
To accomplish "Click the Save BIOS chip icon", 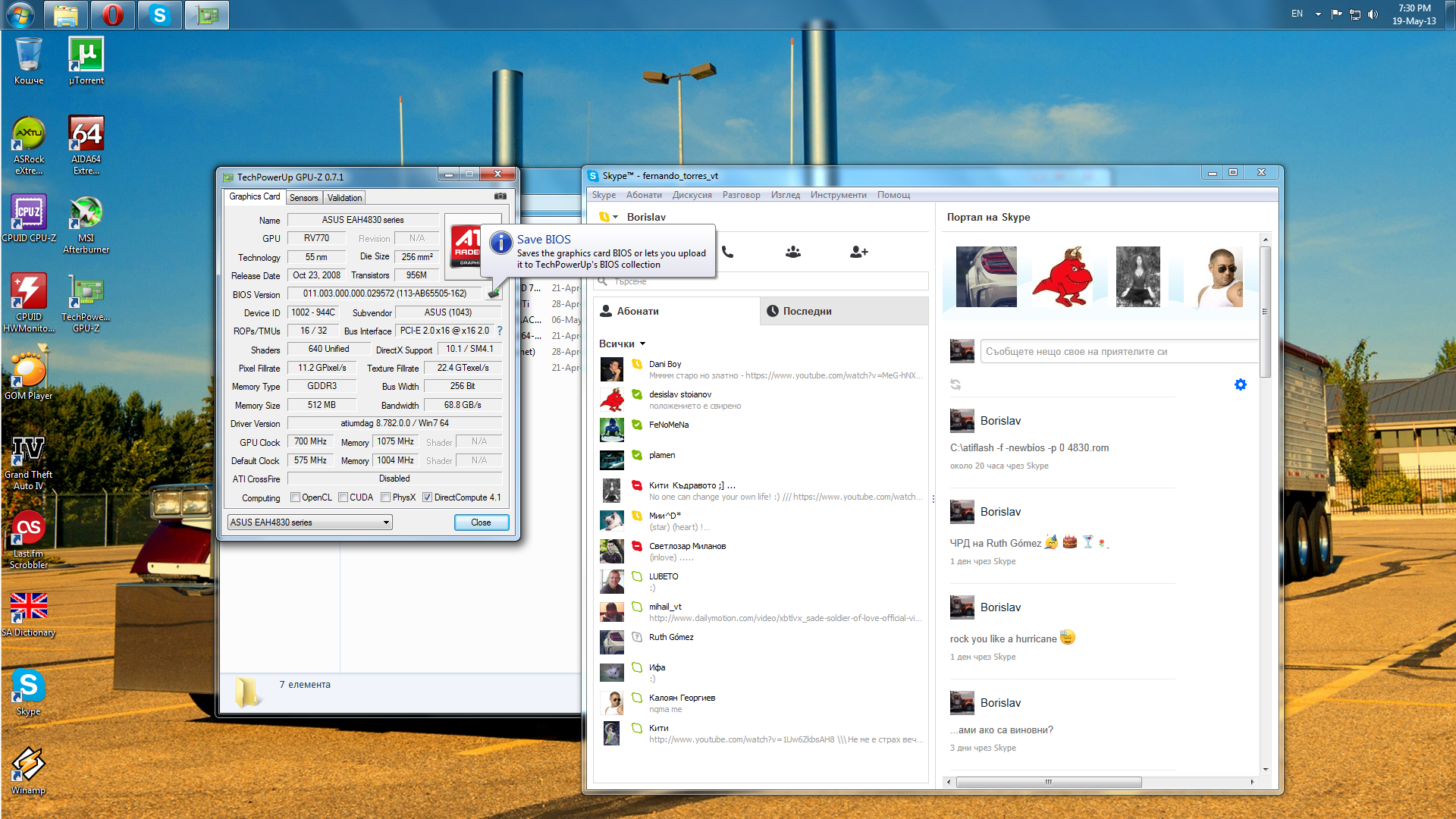I will pos(494,293).
